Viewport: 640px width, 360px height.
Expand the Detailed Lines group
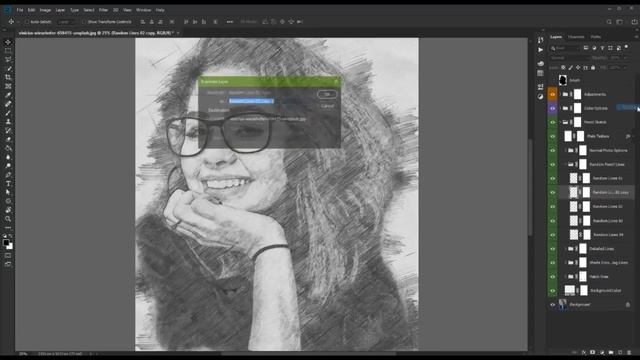[x=566, y=249]
